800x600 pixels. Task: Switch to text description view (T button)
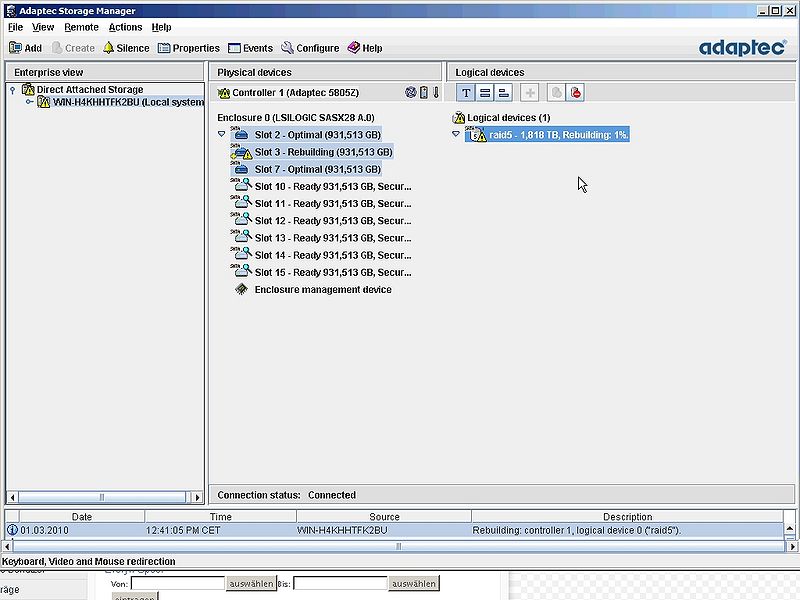point(466,93)
